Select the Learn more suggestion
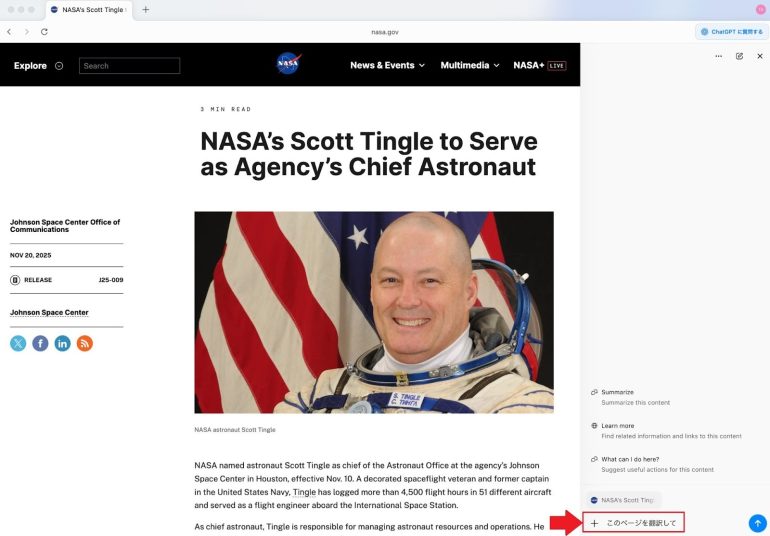 617,425
